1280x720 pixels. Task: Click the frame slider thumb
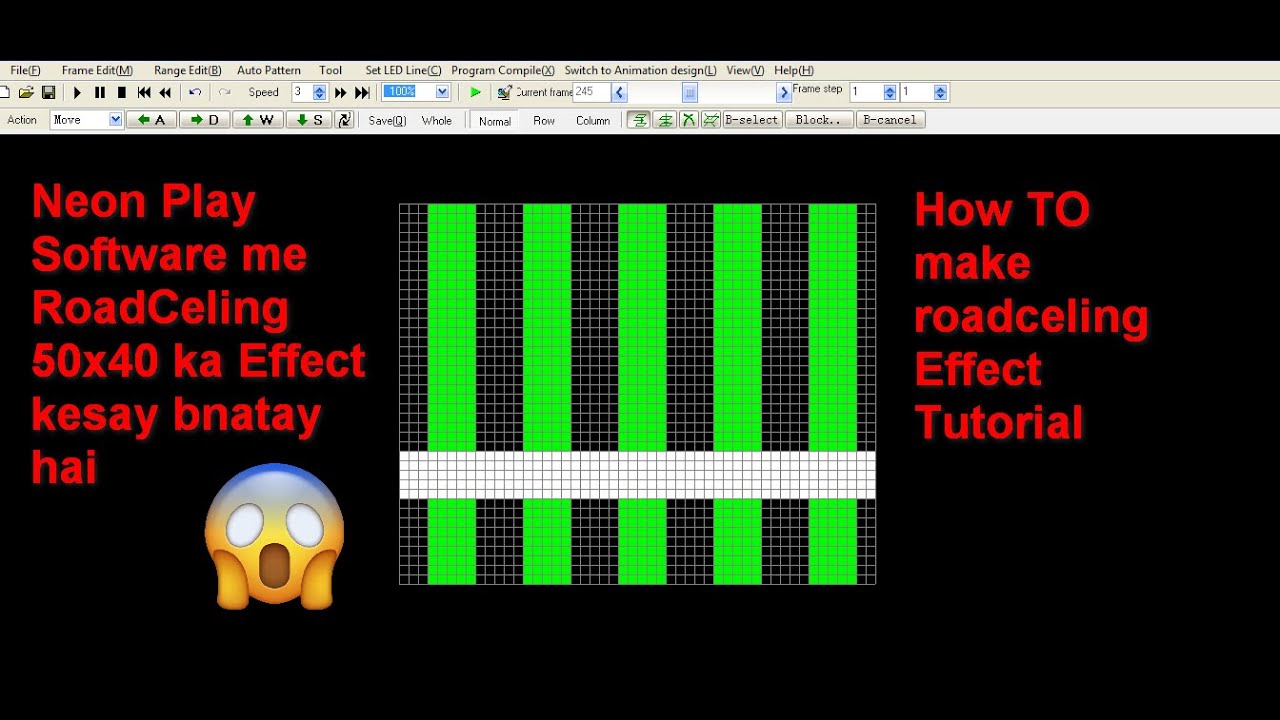point(689,92)
